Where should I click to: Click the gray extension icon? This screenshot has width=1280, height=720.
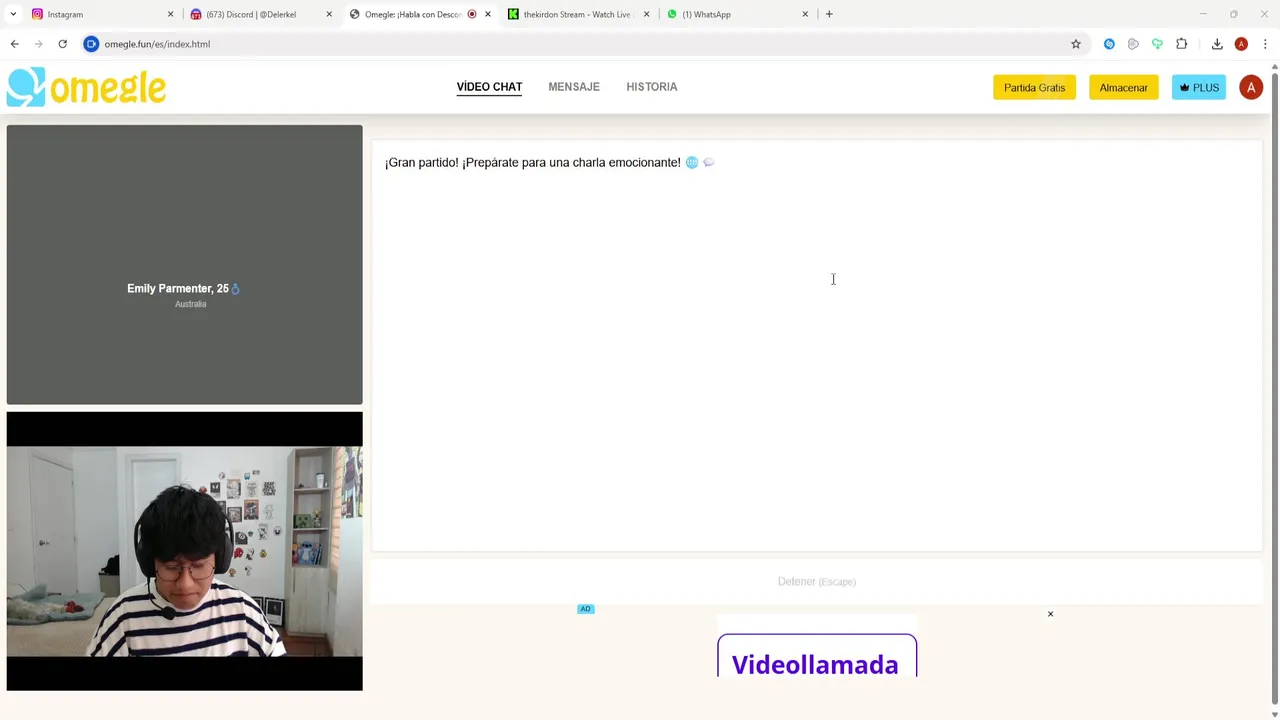[1133, 44]
